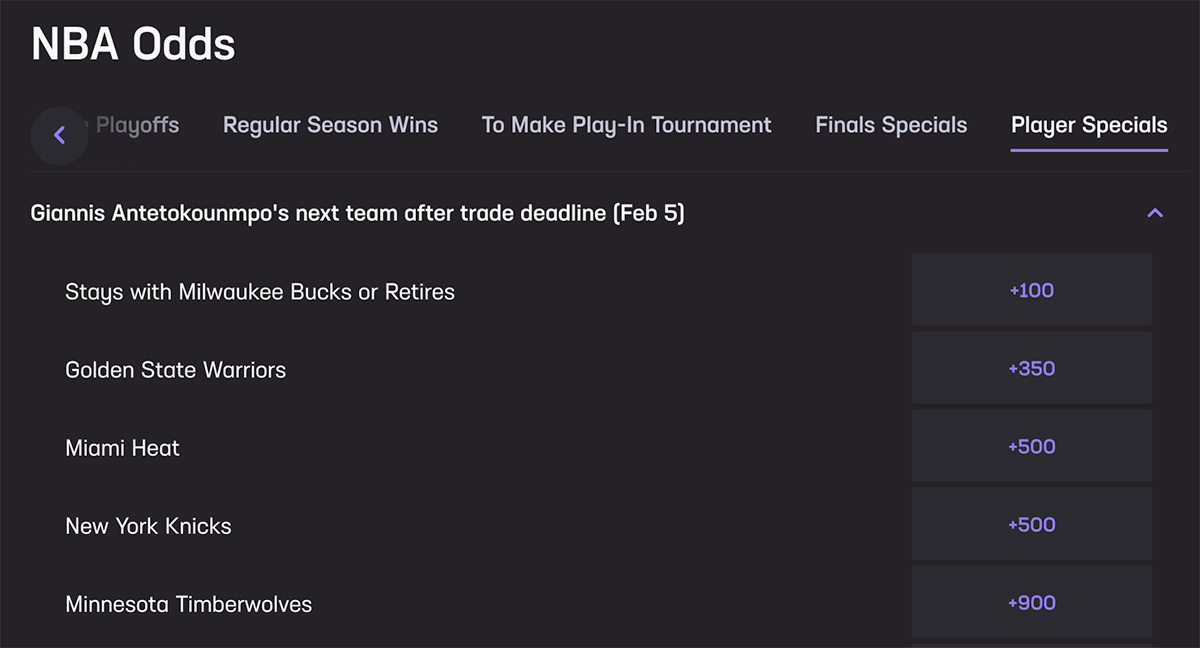This screenshot has height=648, width=1200.
Task: Expand the Giannis next team section chevron
Action: [x=1155, y=213]
